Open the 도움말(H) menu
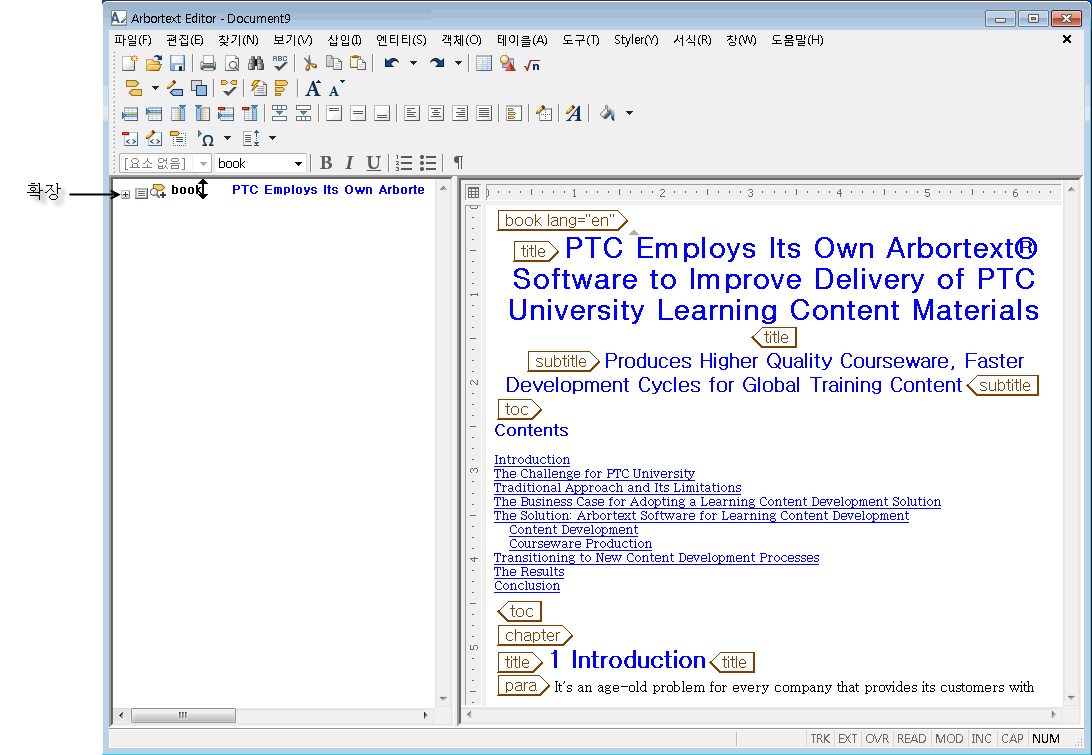 [x=797, y=40]
